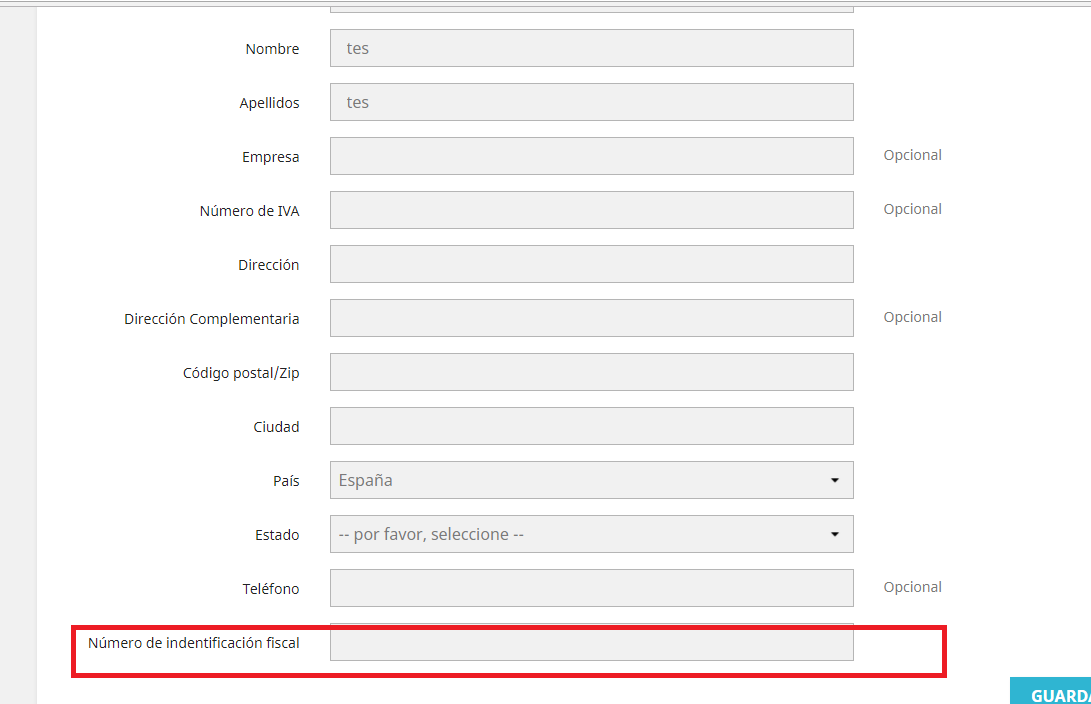
Task: Click the Guardar button
Action: pos(1051,691)
